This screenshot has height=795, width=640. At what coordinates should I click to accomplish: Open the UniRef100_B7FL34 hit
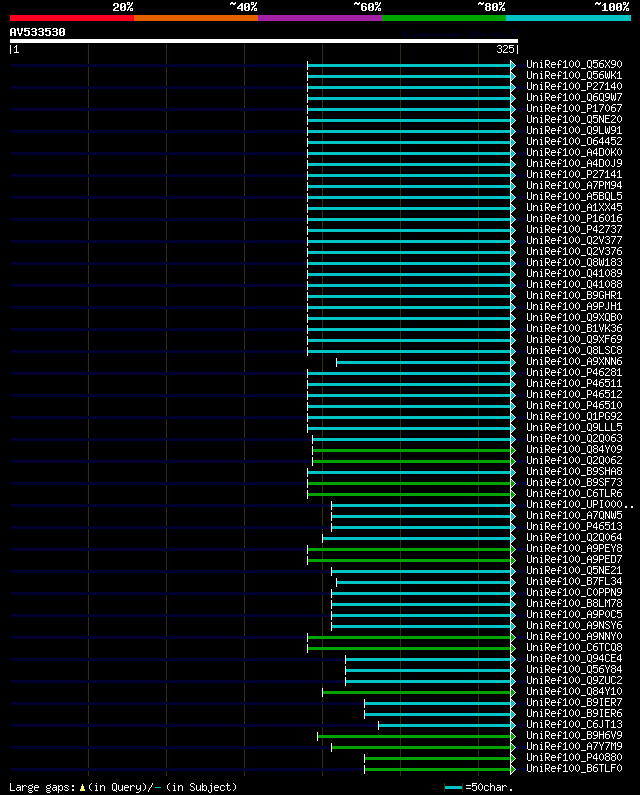pos(574,582)
